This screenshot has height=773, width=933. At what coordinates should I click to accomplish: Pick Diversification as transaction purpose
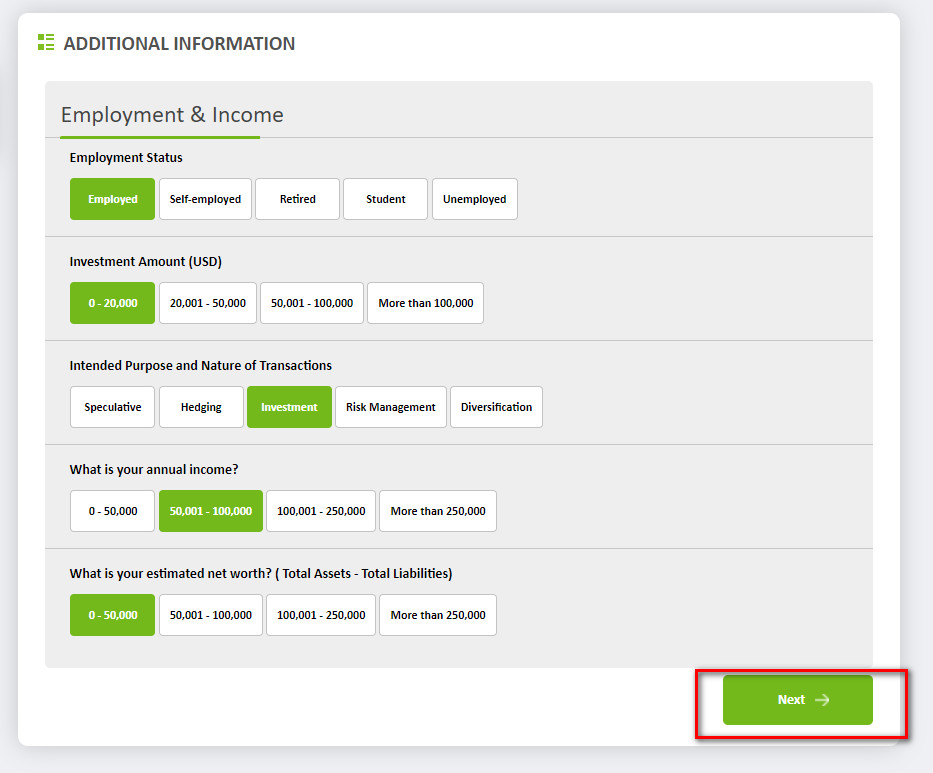[496, 407]
